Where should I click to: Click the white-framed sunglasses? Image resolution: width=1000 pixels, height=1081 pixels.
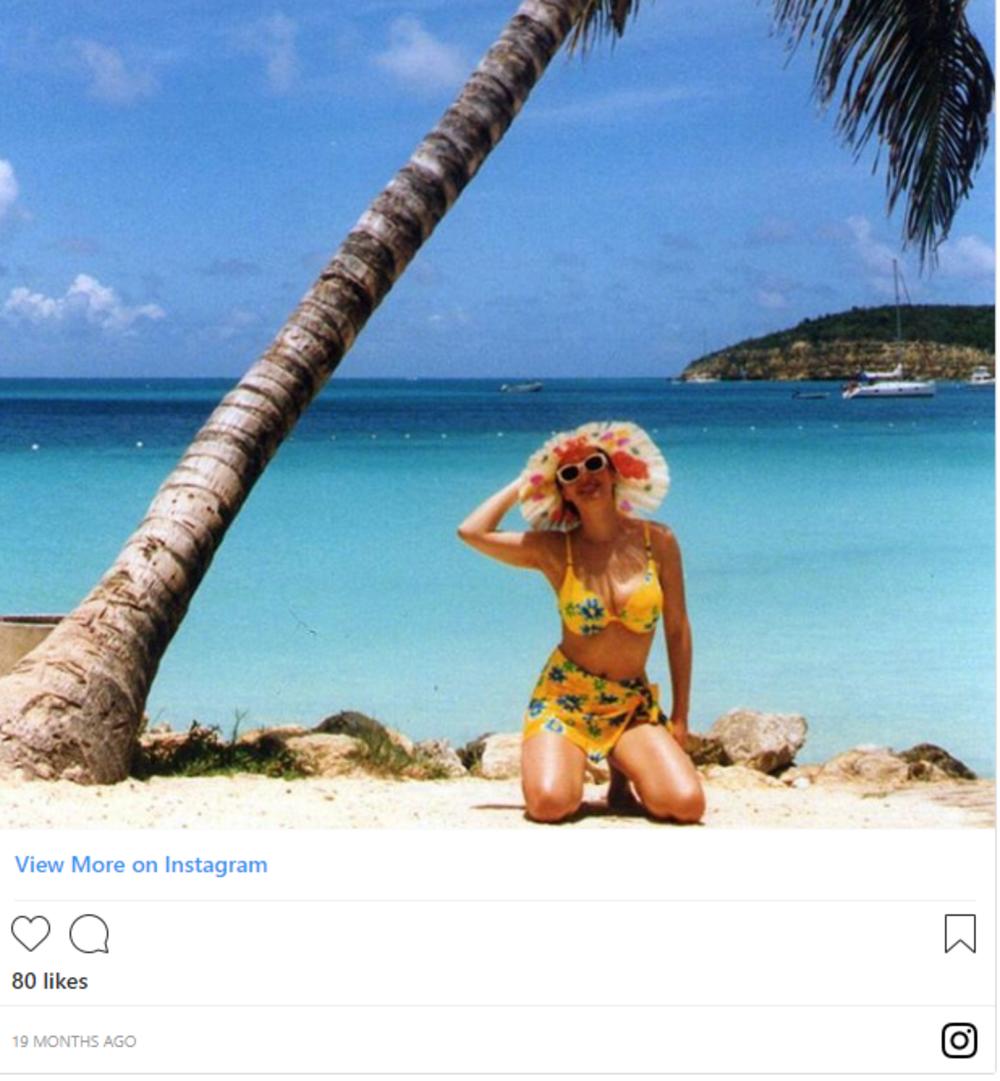point(581,467)
